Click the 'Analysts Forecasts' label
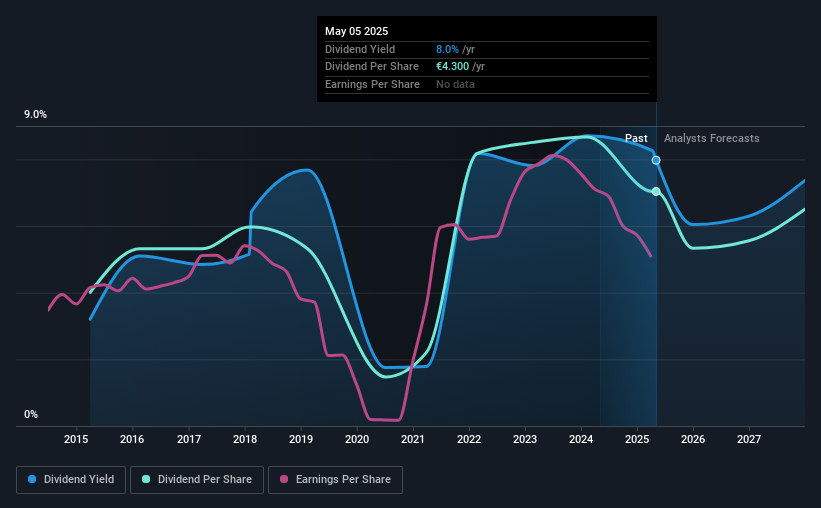The height and width of the screenshot is (508, 821). pyautogui.click(x=712, y=138)
